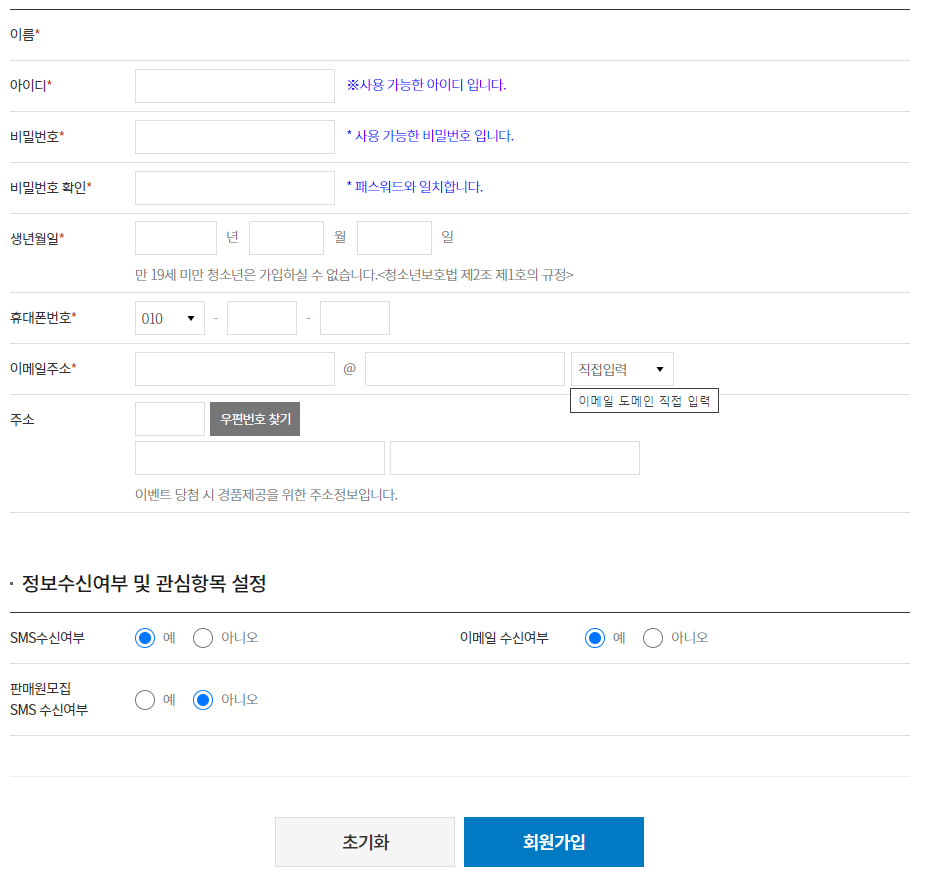
Task: Select 아니오 for 판매원모집 SMS 수신여부
Action: coord(203,700)
